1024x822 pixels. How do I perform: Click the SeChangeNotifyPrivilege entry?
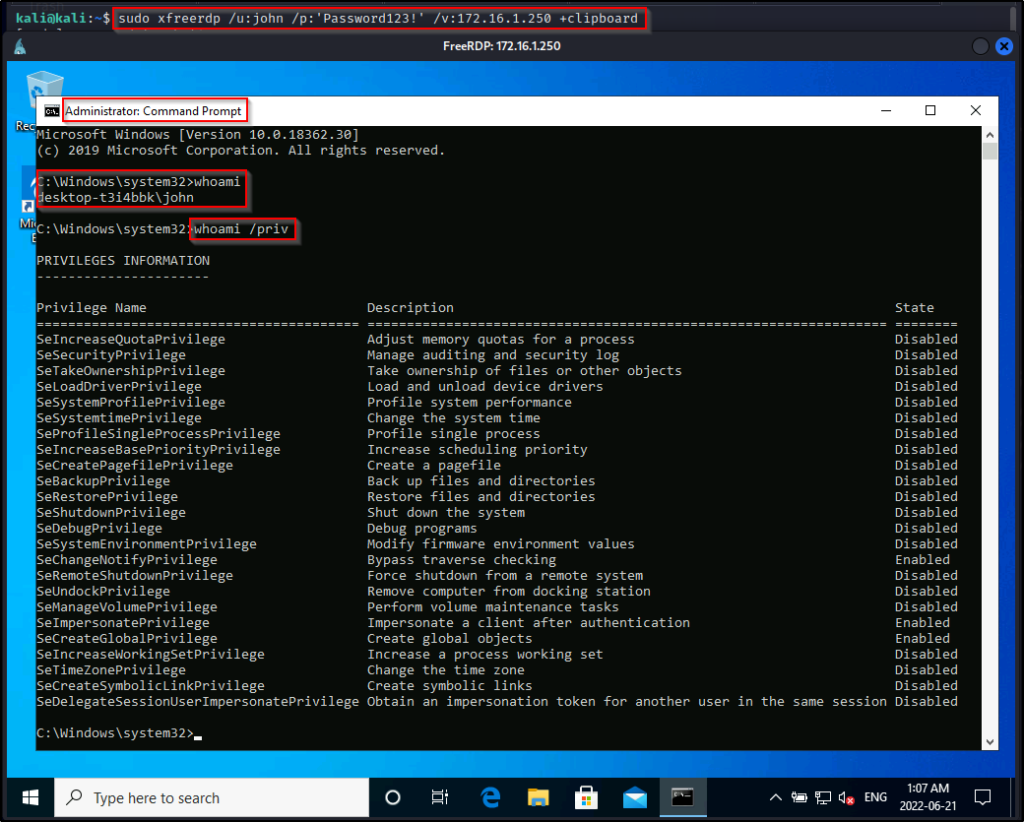(127, 560)
